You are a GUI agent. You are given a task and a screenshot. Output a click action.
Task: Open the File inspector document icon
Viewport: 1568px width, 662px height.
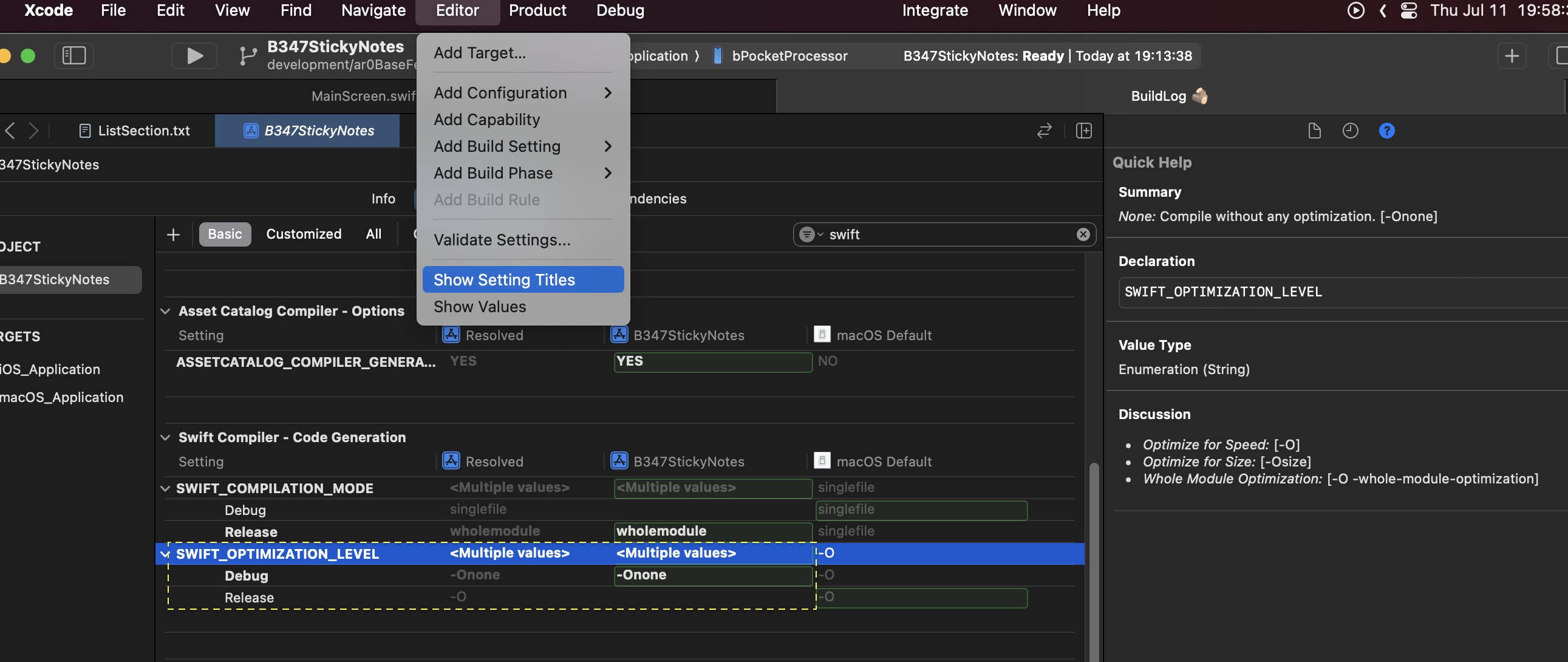(1314, 131)
